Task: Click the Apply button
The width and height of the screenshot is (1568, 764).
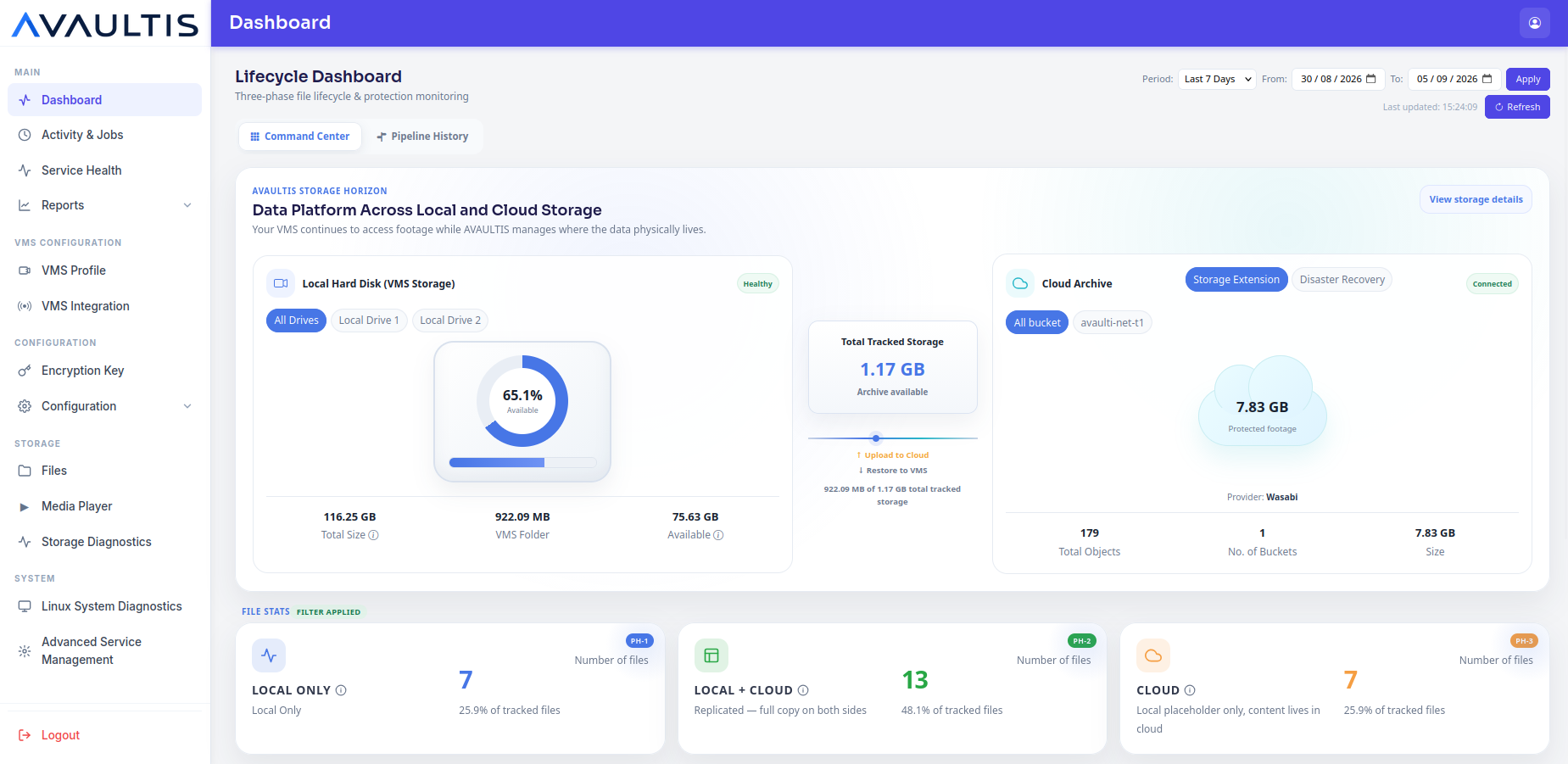Action: tap(1527, 79)
